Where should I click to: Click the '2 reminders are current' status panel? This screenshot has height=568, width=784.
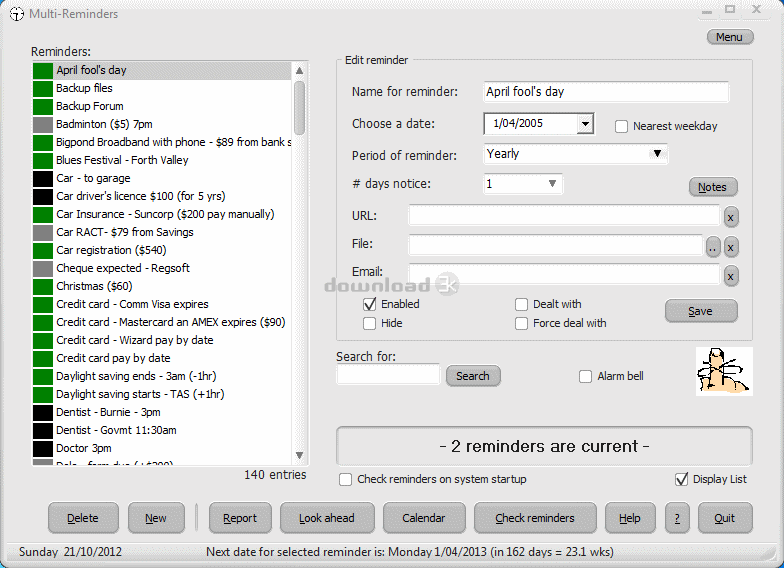(x=544, y=446)
